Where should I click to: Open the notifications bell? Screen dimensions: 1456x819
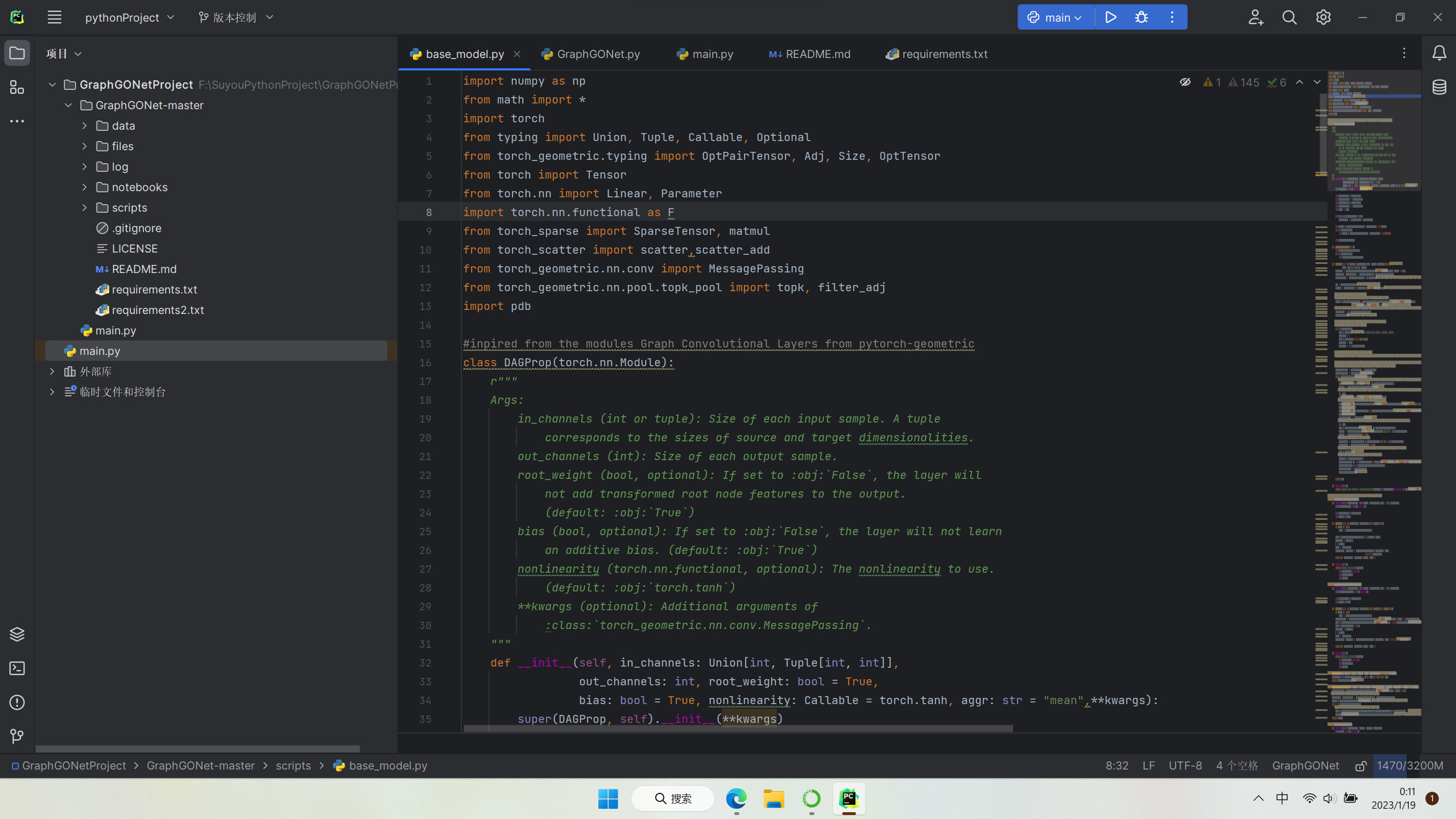(1440, 53)
